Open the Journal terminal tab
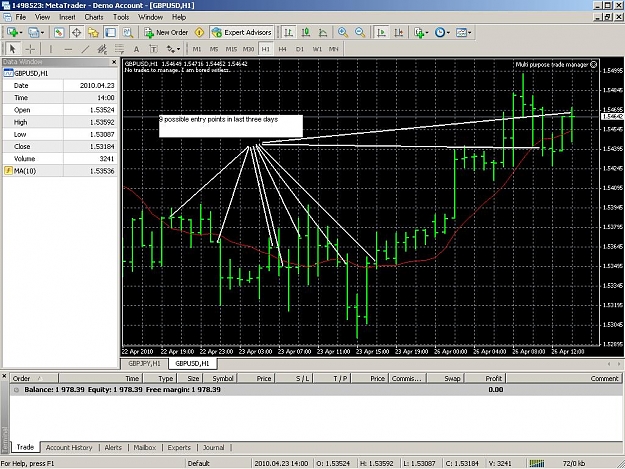This screenshot has width=625, height=469. (214, 447)
